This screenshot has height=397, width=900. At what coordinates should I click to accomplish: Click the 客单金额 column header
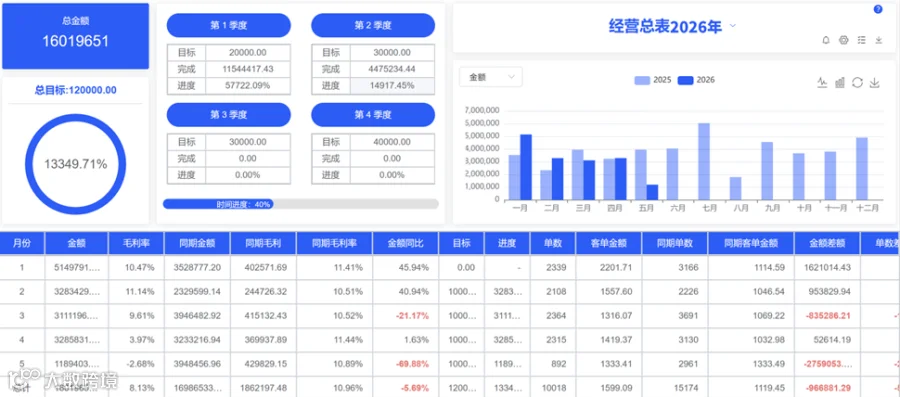[608, 243]
